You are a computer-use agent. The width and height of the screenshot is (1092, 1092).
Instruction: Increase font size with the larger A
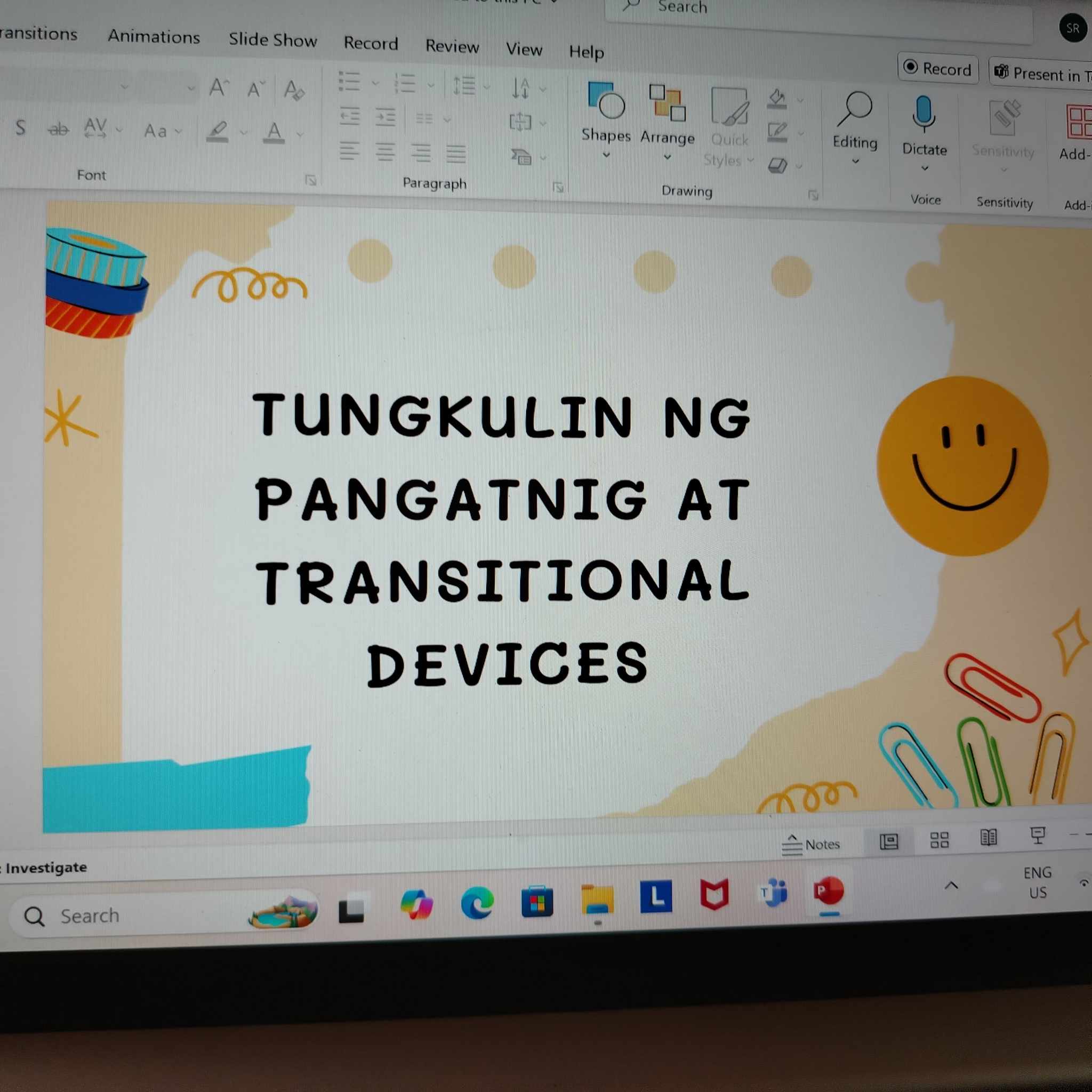click(x=219, y=87)
